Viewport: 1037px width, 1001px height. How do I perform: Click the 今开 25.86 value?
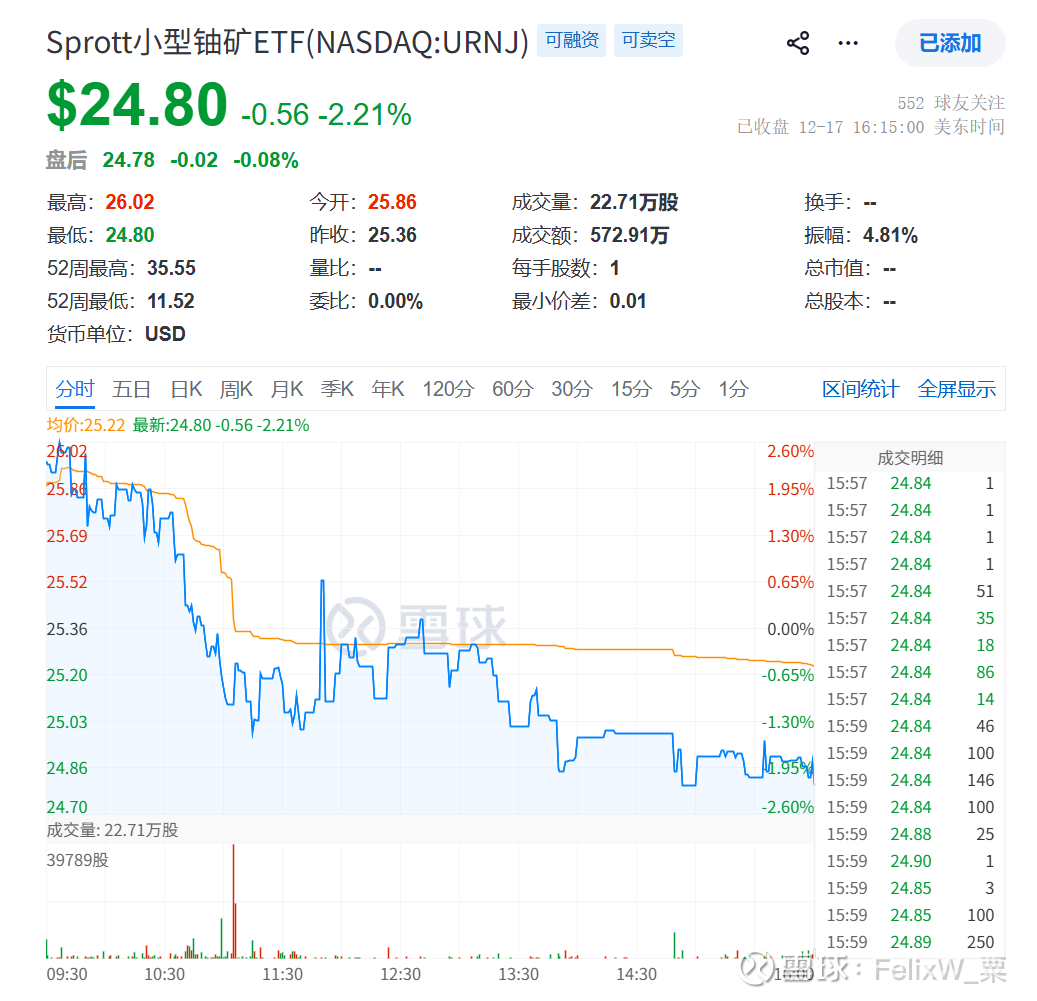[x=392, y=202]
